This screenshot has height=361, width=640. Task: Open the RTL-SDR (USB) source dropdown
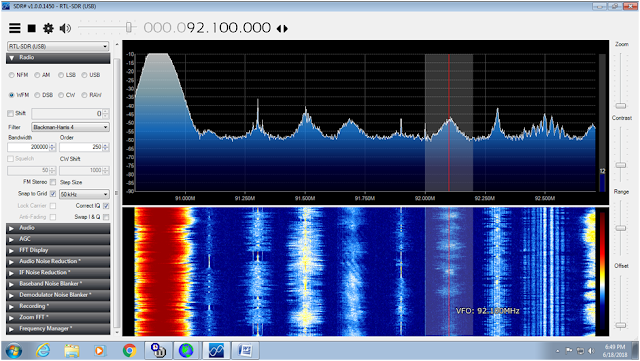[x=58, y=46]
